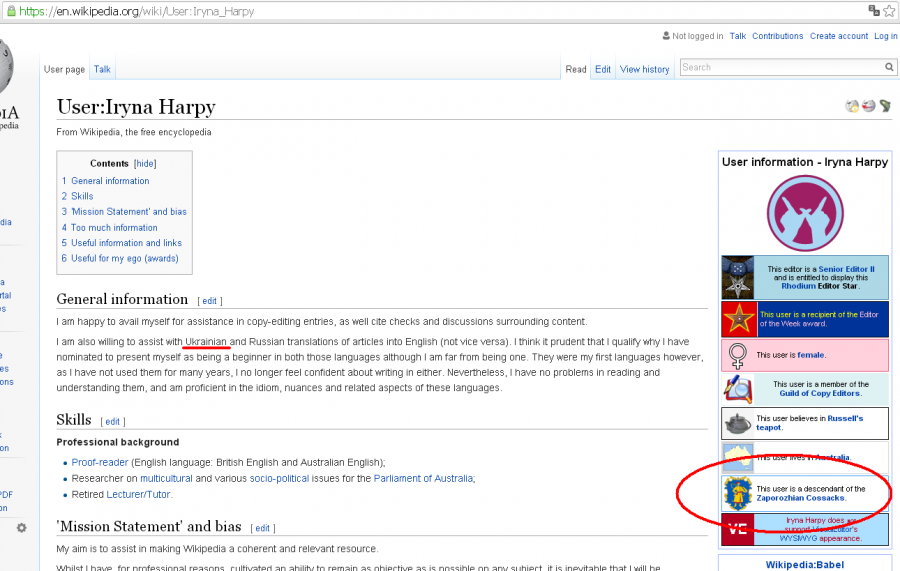
Task: Click the Russell's teapot userbox icon
Action: [x=738, y=424]
